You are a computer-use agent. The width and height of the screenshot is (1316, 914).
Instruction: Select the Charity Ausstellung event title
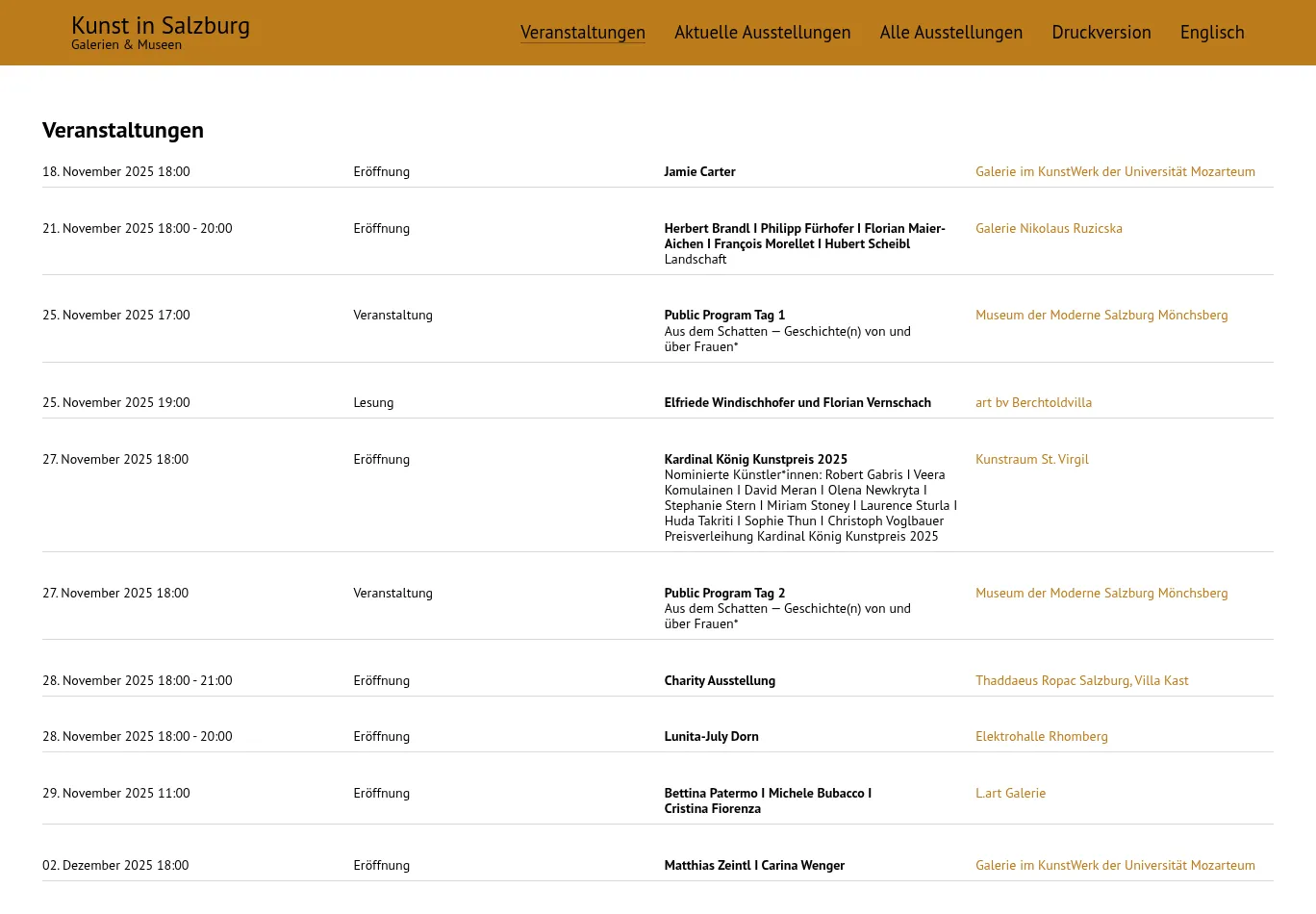pos(719,681)
